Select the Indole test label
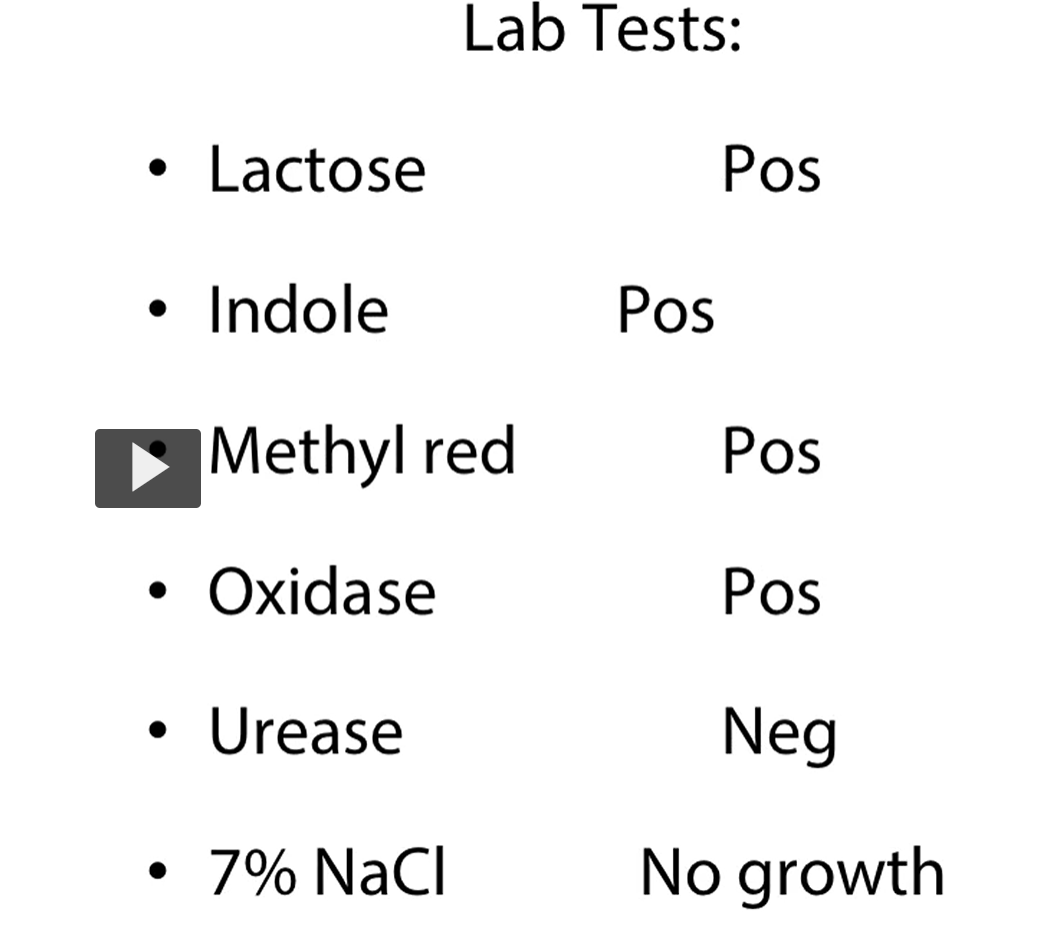This screenshot has height=941, width=1040. click(297, 310)
